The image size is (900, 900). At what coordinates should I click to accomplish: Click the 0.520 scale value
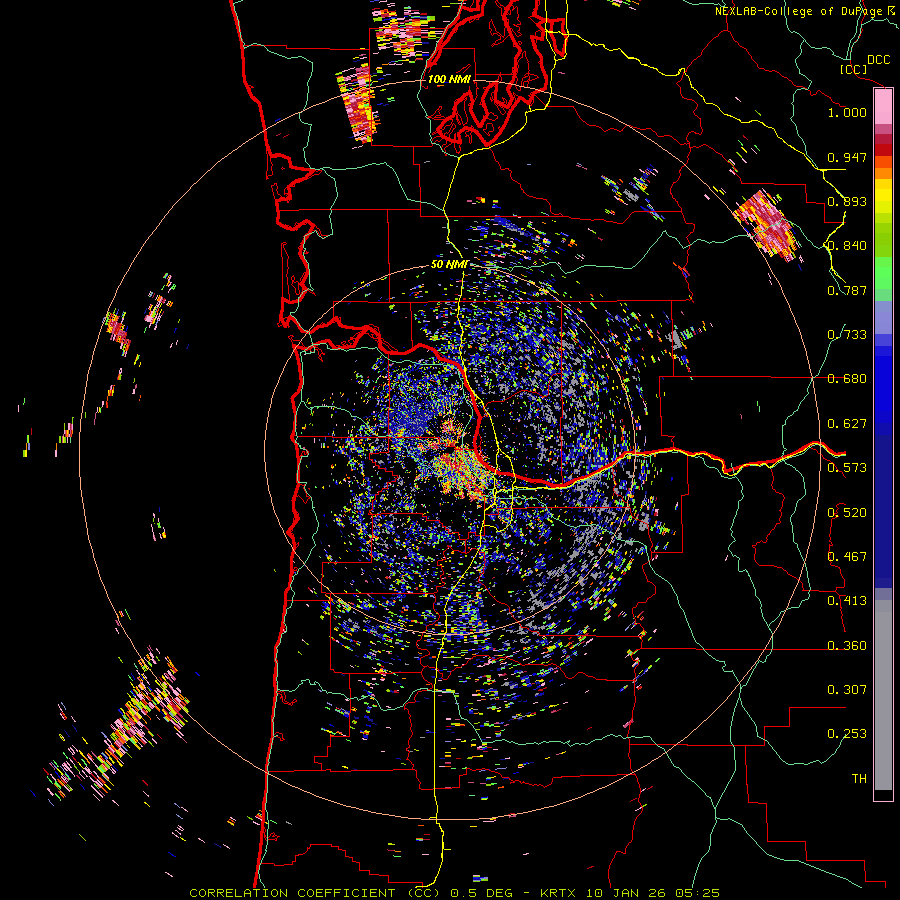[847, 513]
